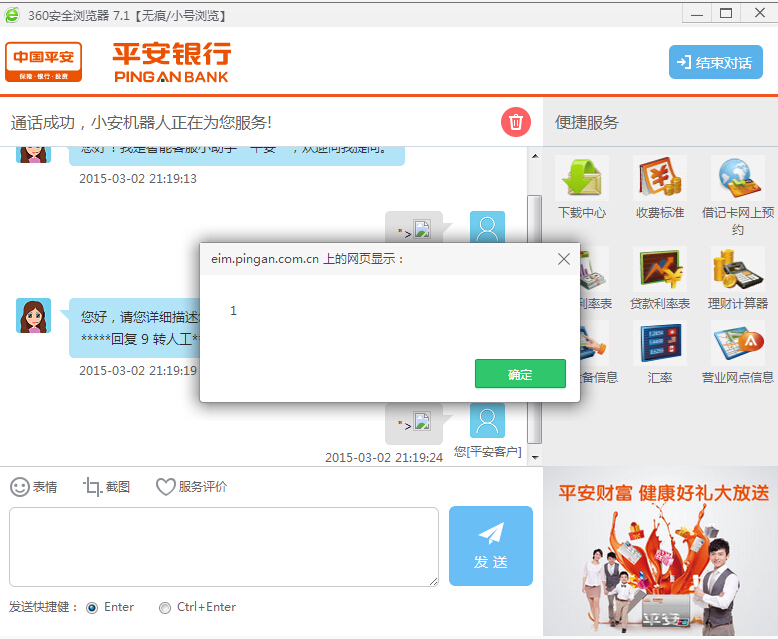
Task: Open the 汇率 exchange rate icon
Action: click(660, 343)
